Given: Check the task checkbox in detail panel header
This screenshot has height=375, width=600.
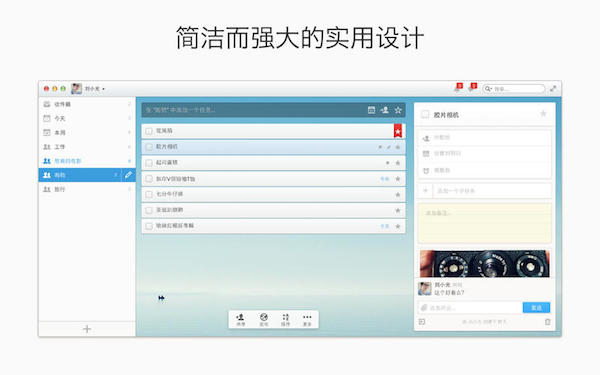Looking at the screenshot, I should point(425,114).
